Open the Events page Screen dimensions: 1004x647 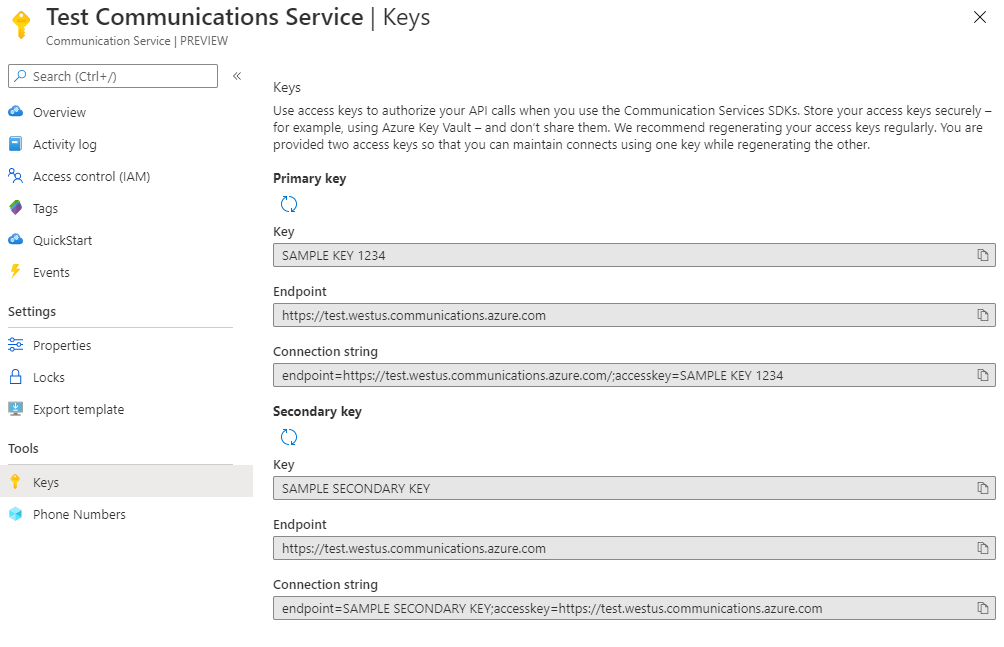(x=51, y=271)
